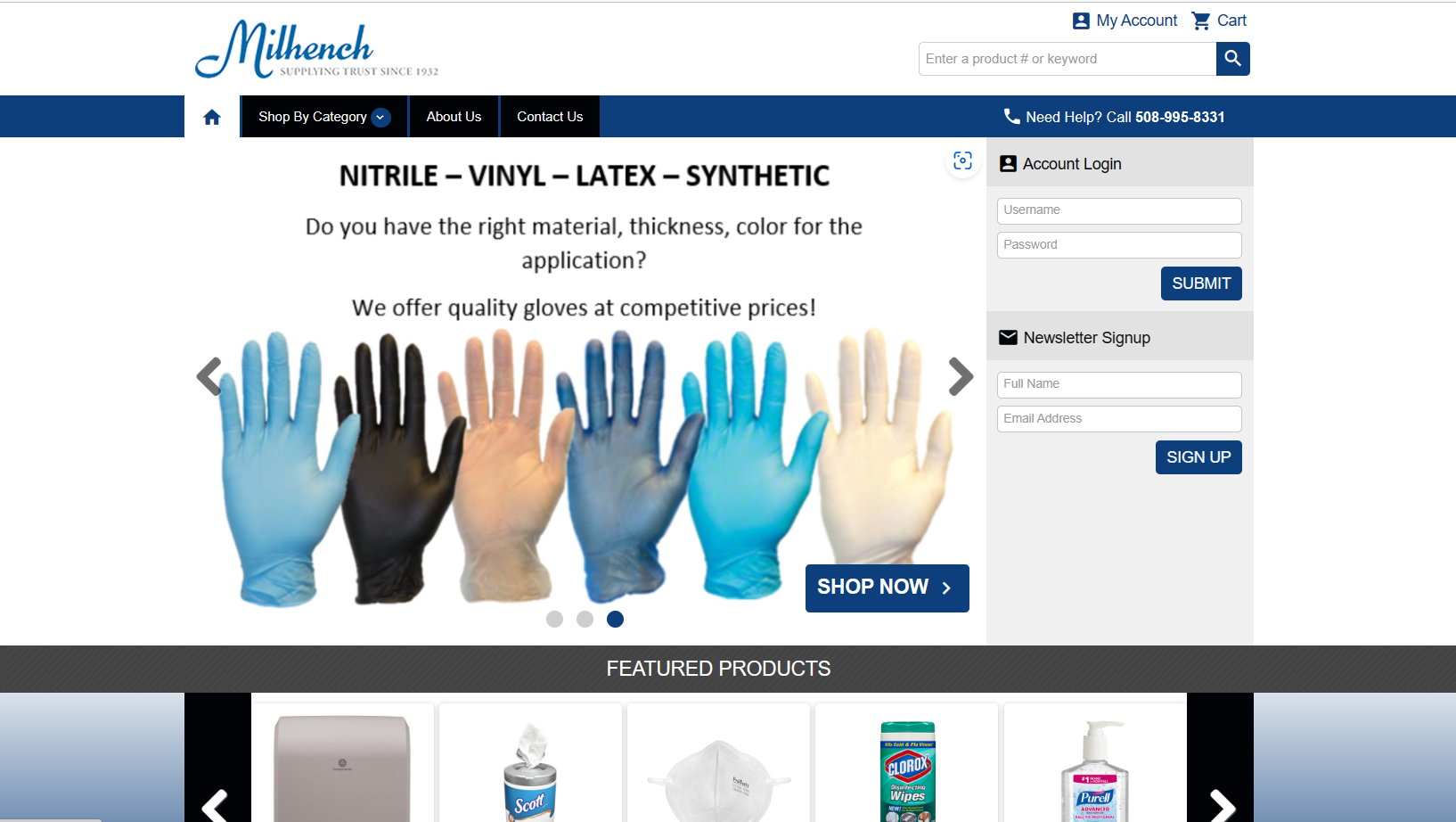The image size is (1456, 822).
Task: Click the search magnifier button
Action: coord(1232,59)
